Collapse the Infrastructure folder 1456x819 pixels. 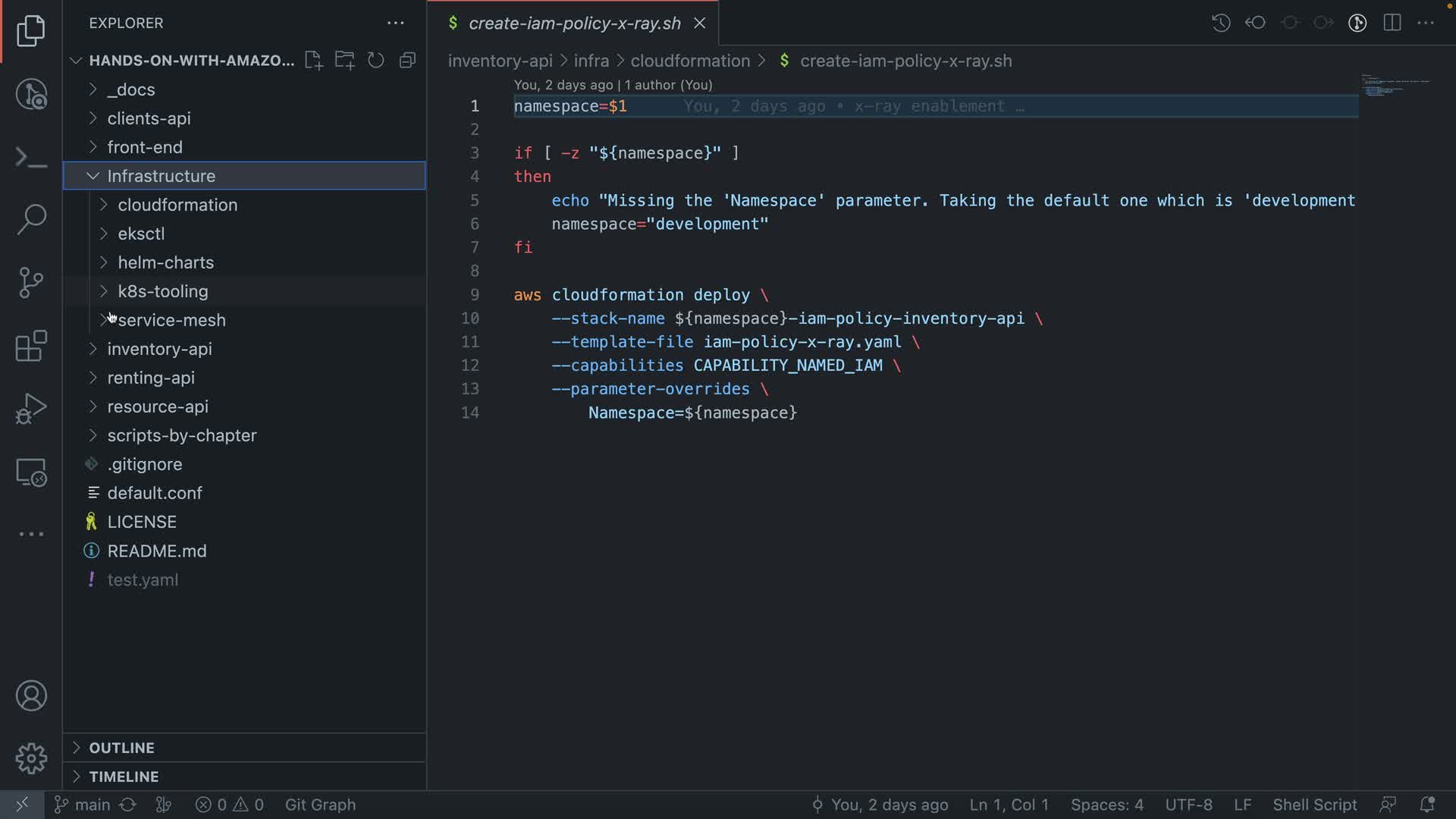(161, 176)
